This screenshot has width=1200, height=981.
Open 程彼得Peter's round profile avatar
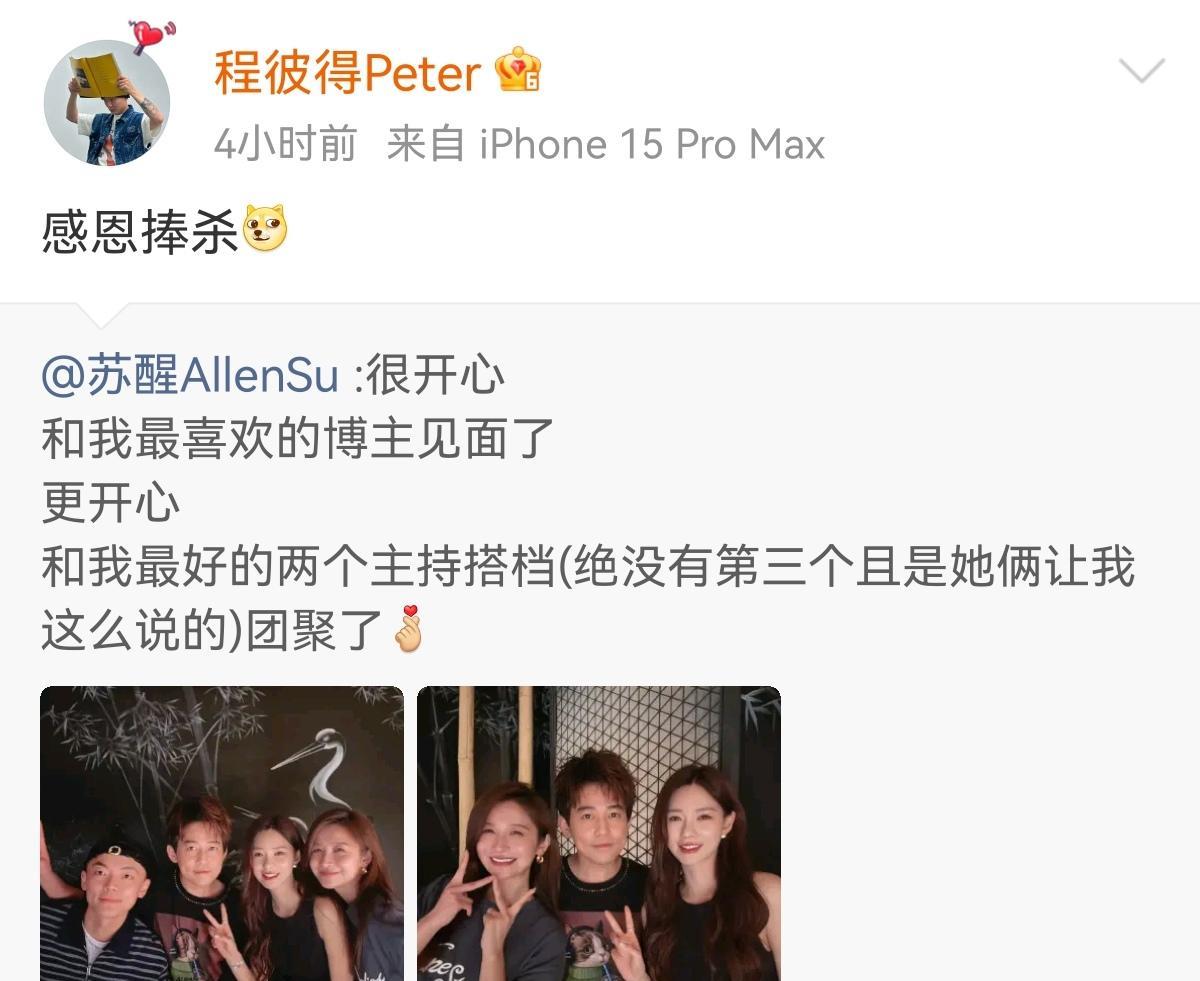click(107, 103)
